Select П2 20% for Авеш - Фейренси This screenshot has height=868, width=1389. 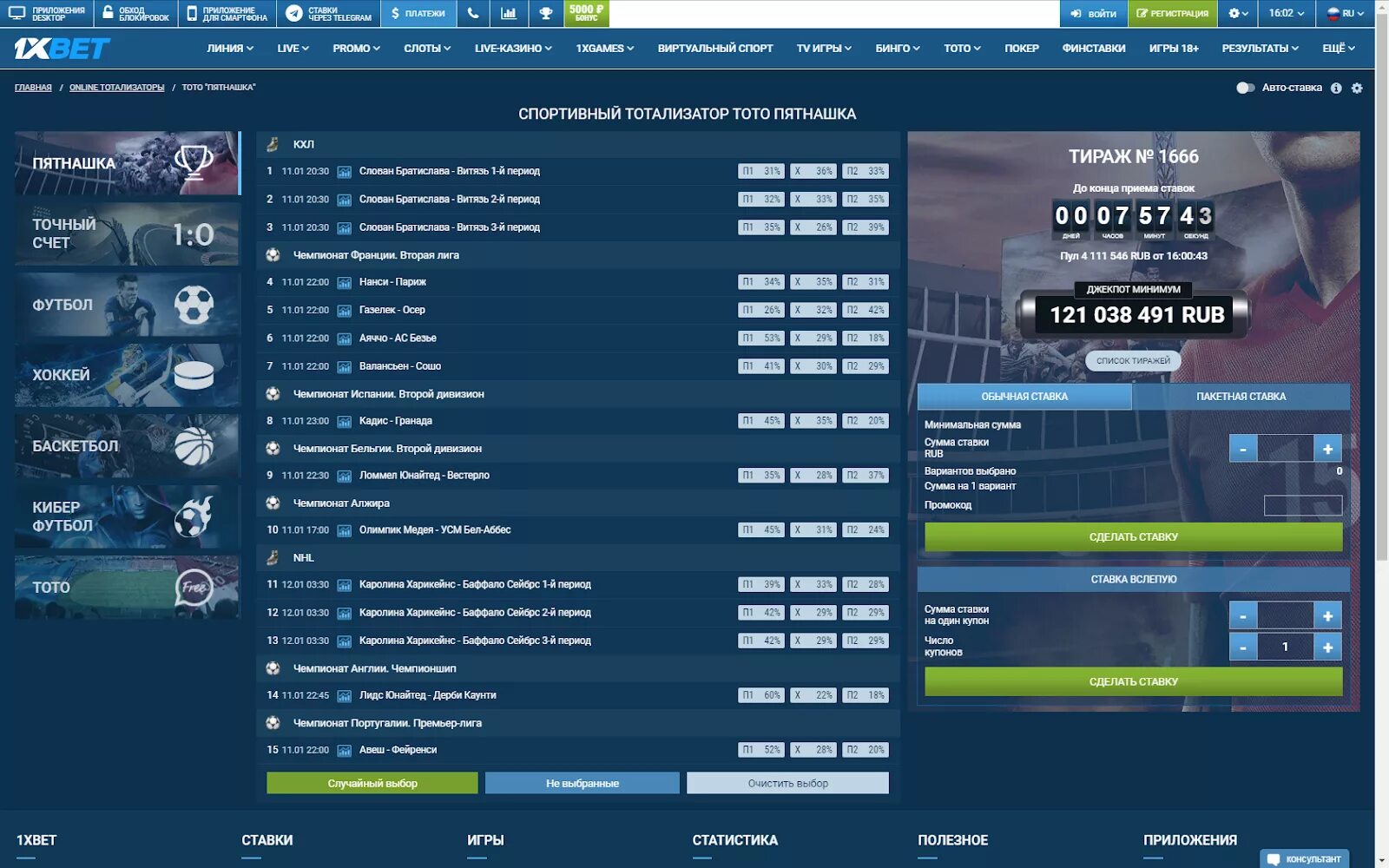tap(865, 749)
